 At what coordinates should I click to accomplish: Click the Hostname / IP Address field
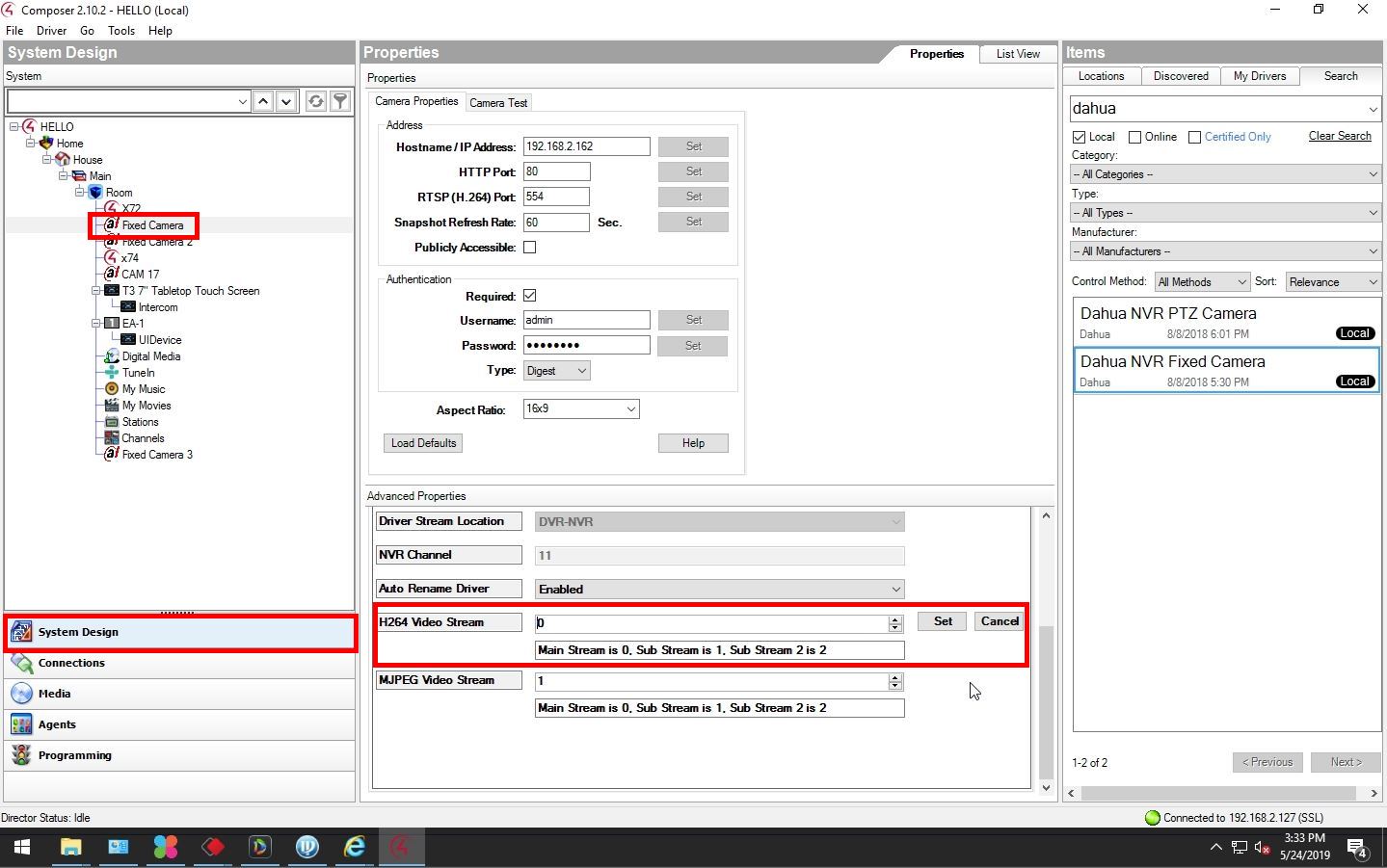point(586,146)
